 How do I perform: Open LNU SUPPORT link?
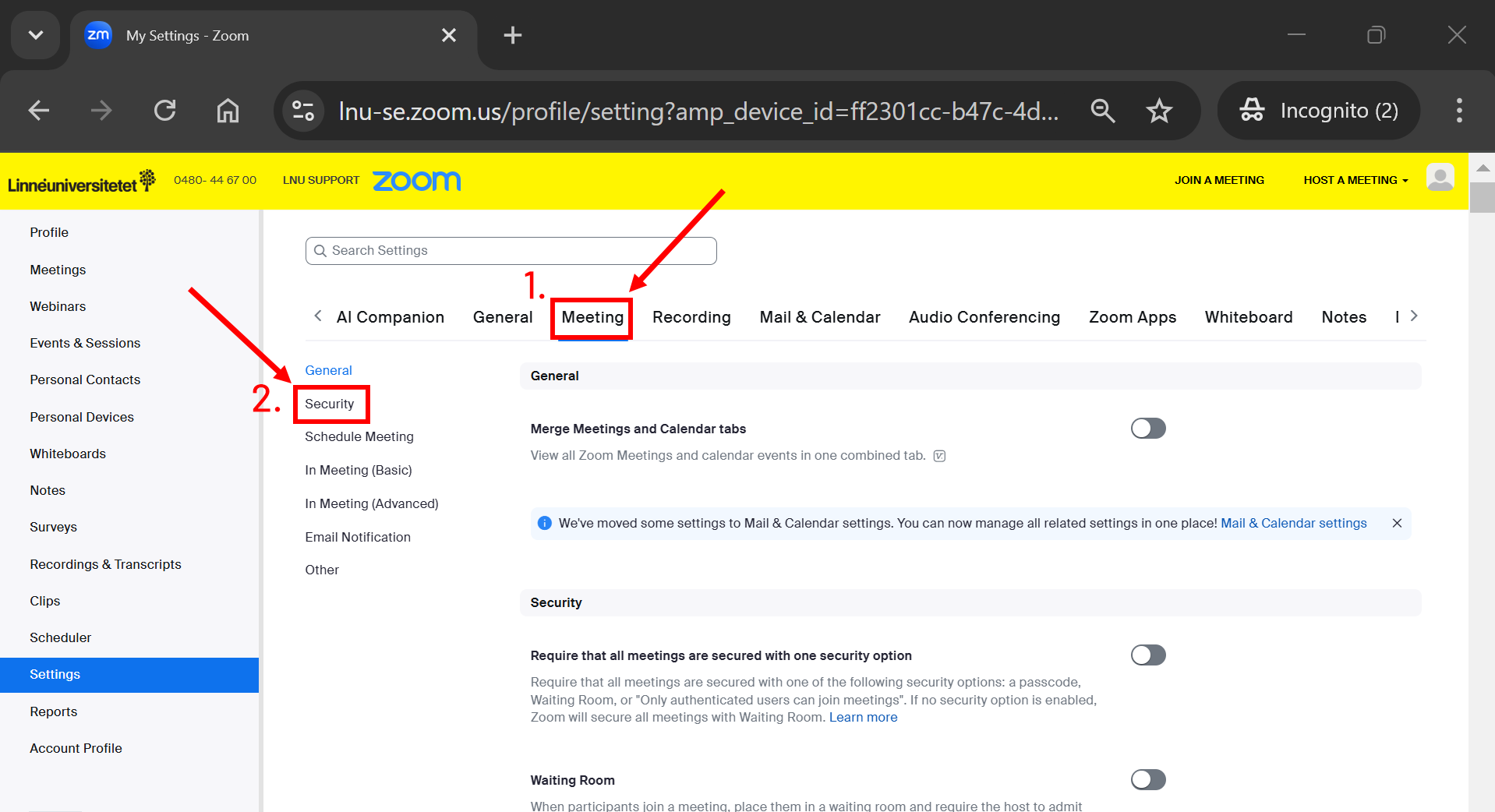[x=321, y=180]
